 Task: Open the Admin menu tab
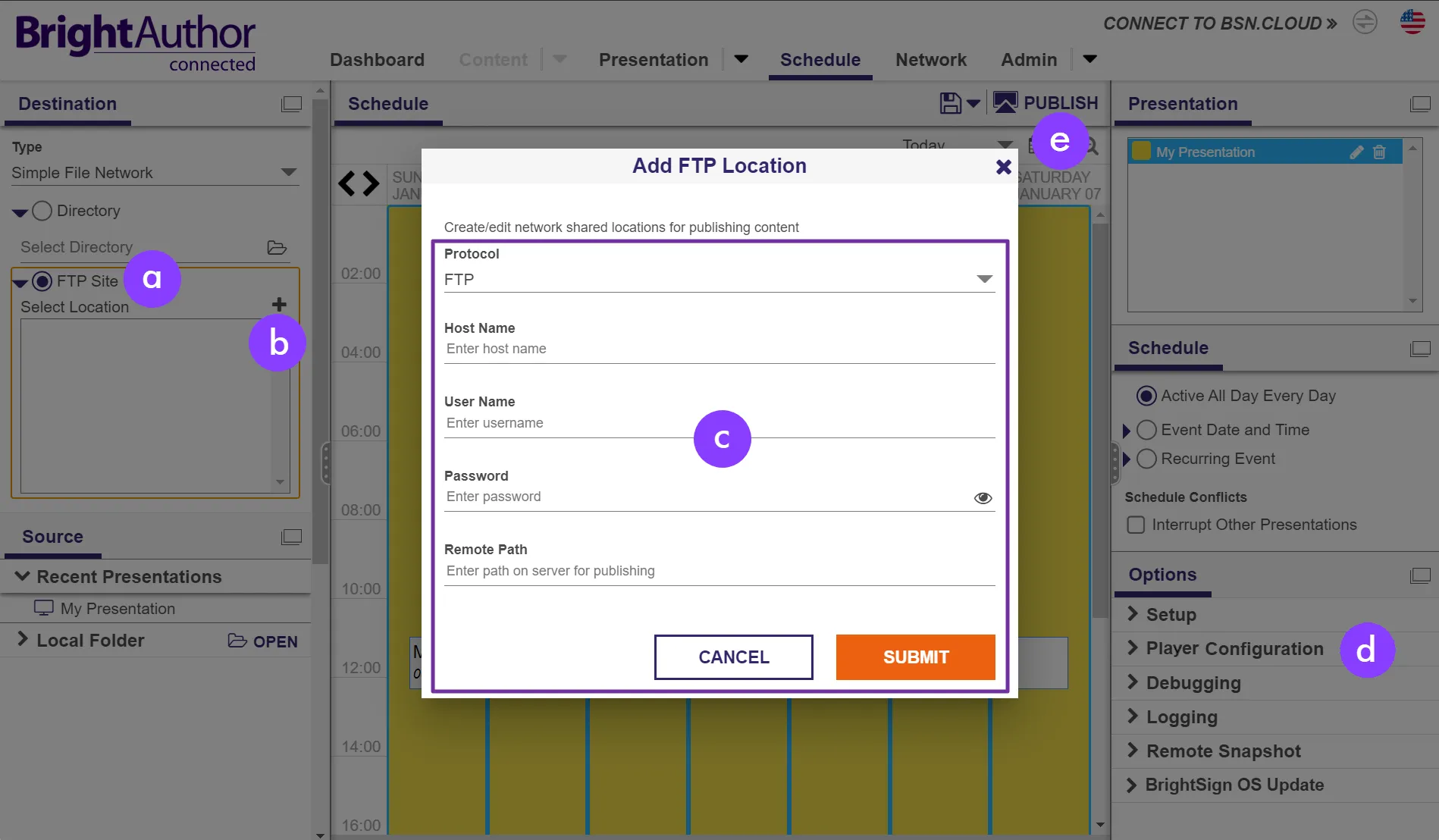(1029, 60)
